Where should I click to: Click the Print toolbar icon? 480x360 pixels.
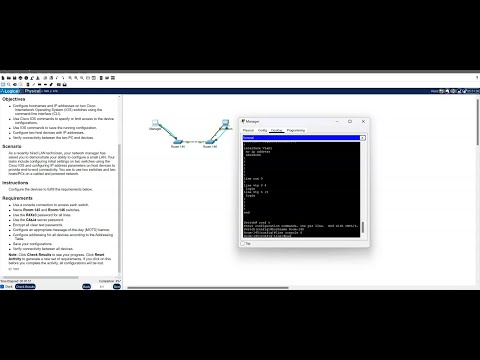(x=20, y=78)
